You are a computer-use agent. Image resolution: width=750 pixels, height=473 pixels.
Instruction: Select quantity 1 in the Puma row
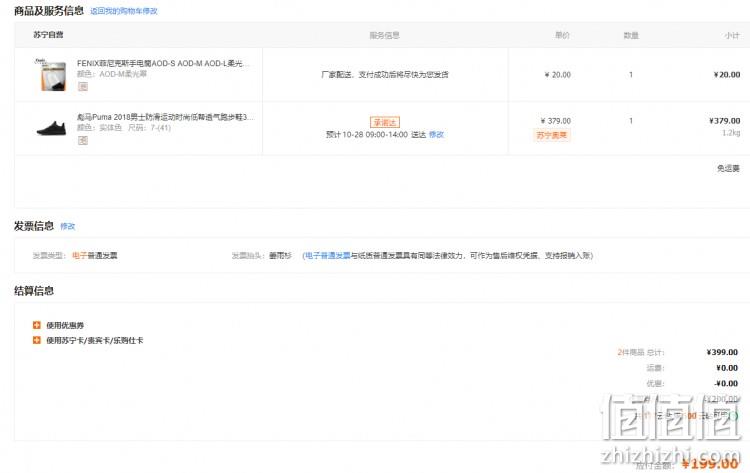pyautogui.click(x=631, y=121)
